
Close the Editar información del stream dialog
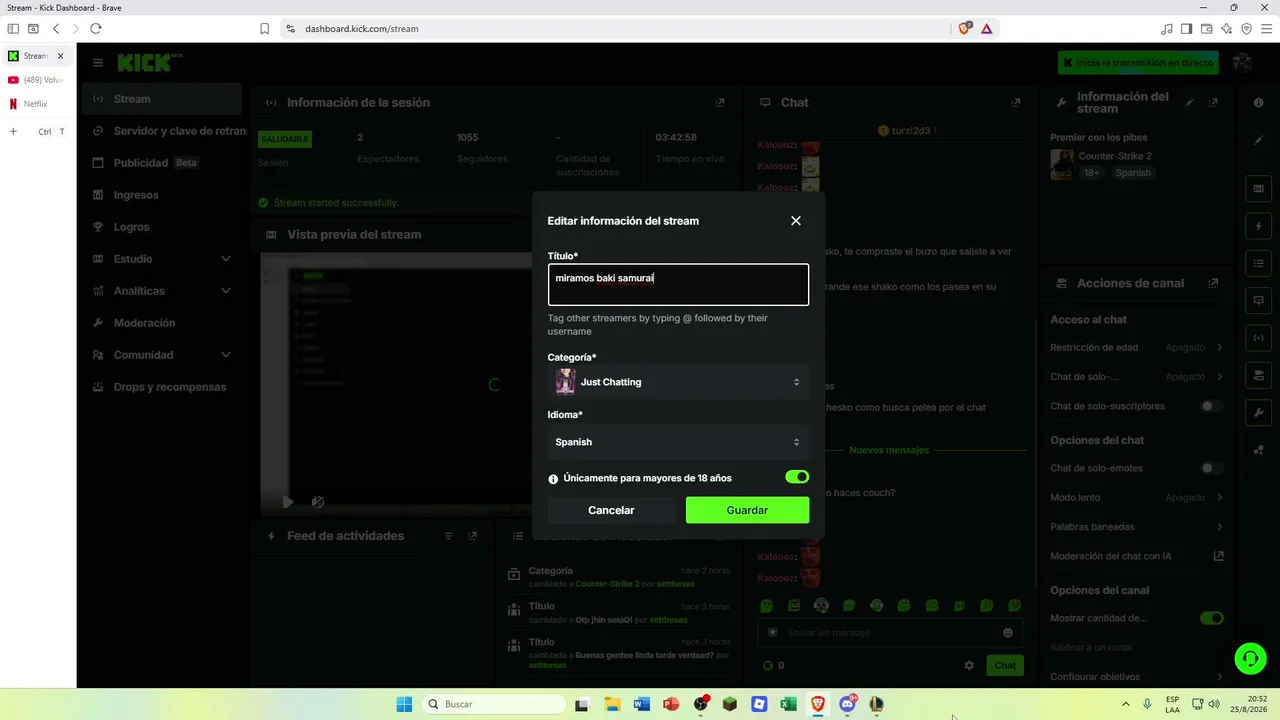tap(796, 221)
